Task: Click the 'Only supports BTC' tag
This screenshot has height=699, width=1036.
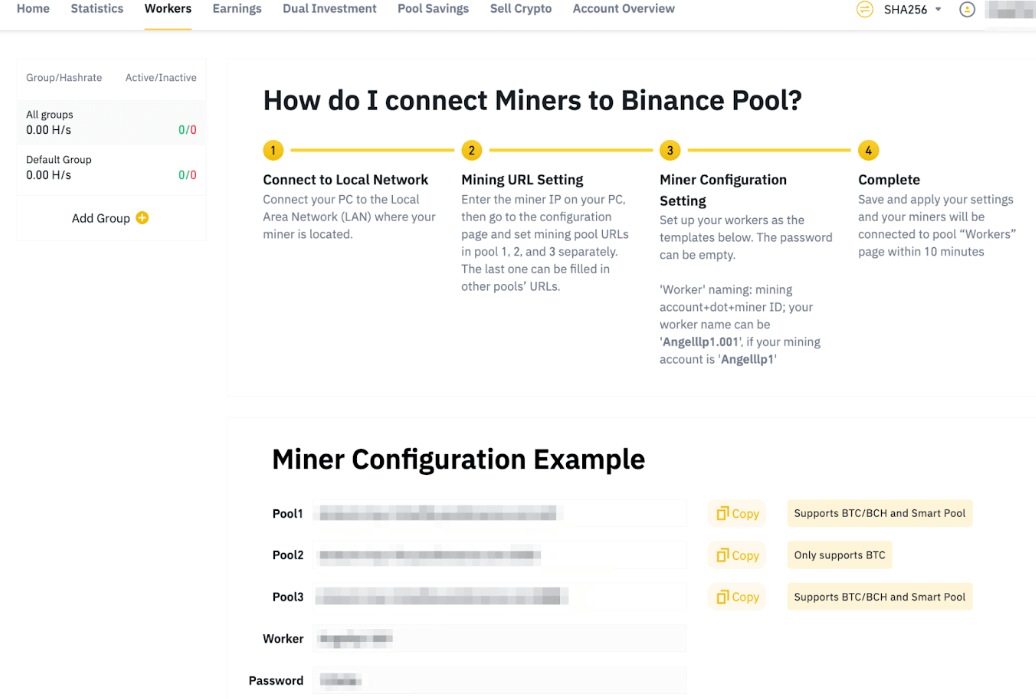Action: pyautogui.click(x=839, y=556)
